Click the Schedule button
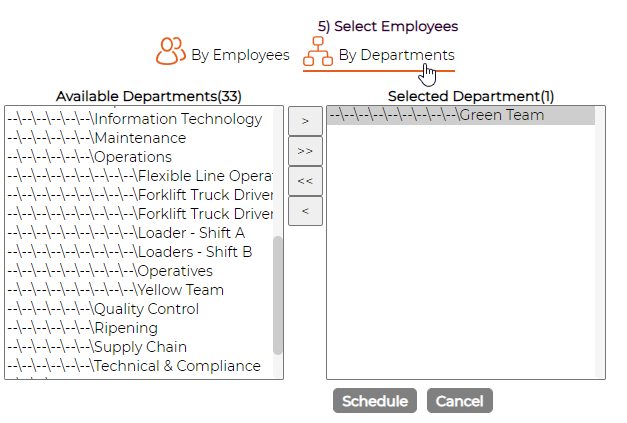This screenshot has width=627, height=423. click(375, 401)
